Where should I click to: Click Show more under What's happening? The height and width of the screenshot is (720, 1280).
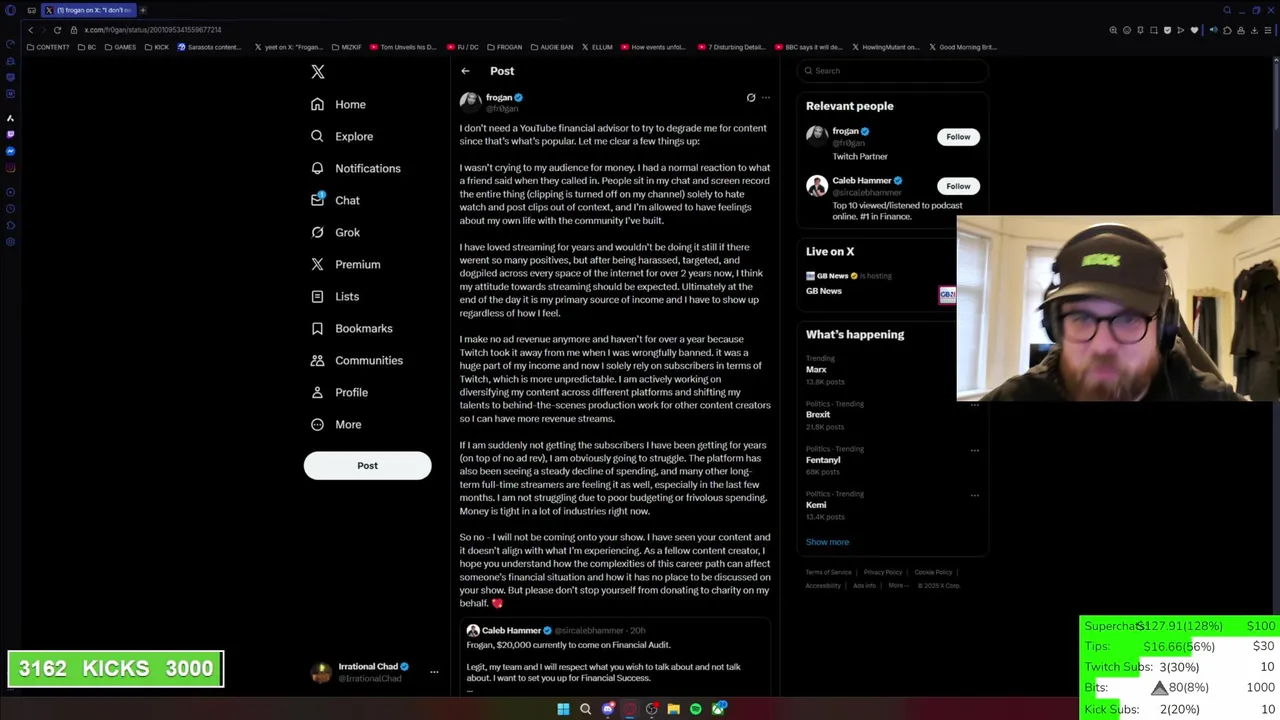pos(827,542)
